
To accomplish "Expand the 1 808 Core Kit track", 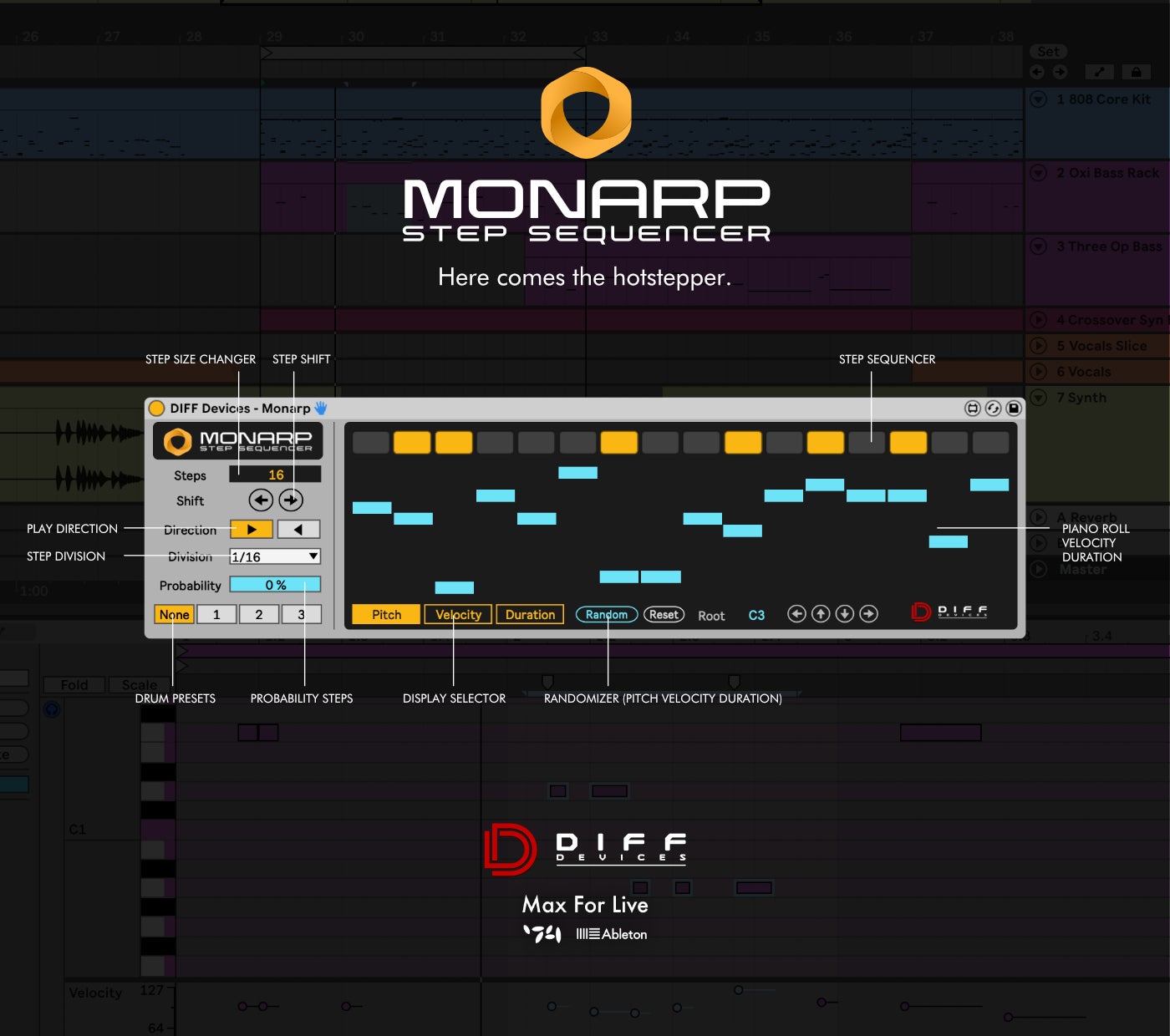I will coord(1039,99).
